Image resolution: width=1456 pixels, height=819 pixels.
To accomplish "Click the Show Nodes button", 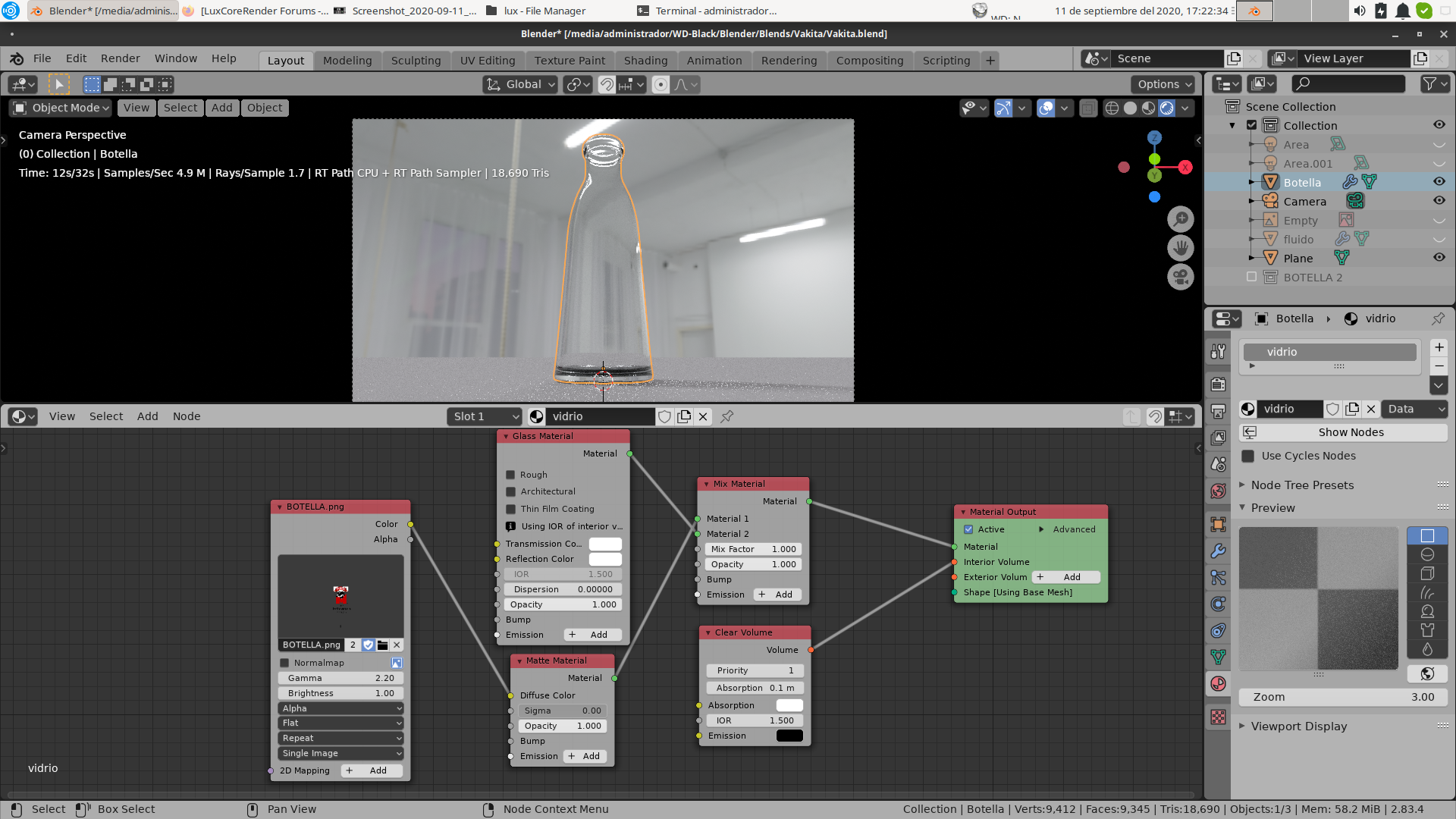I will tap(1351, 432).
